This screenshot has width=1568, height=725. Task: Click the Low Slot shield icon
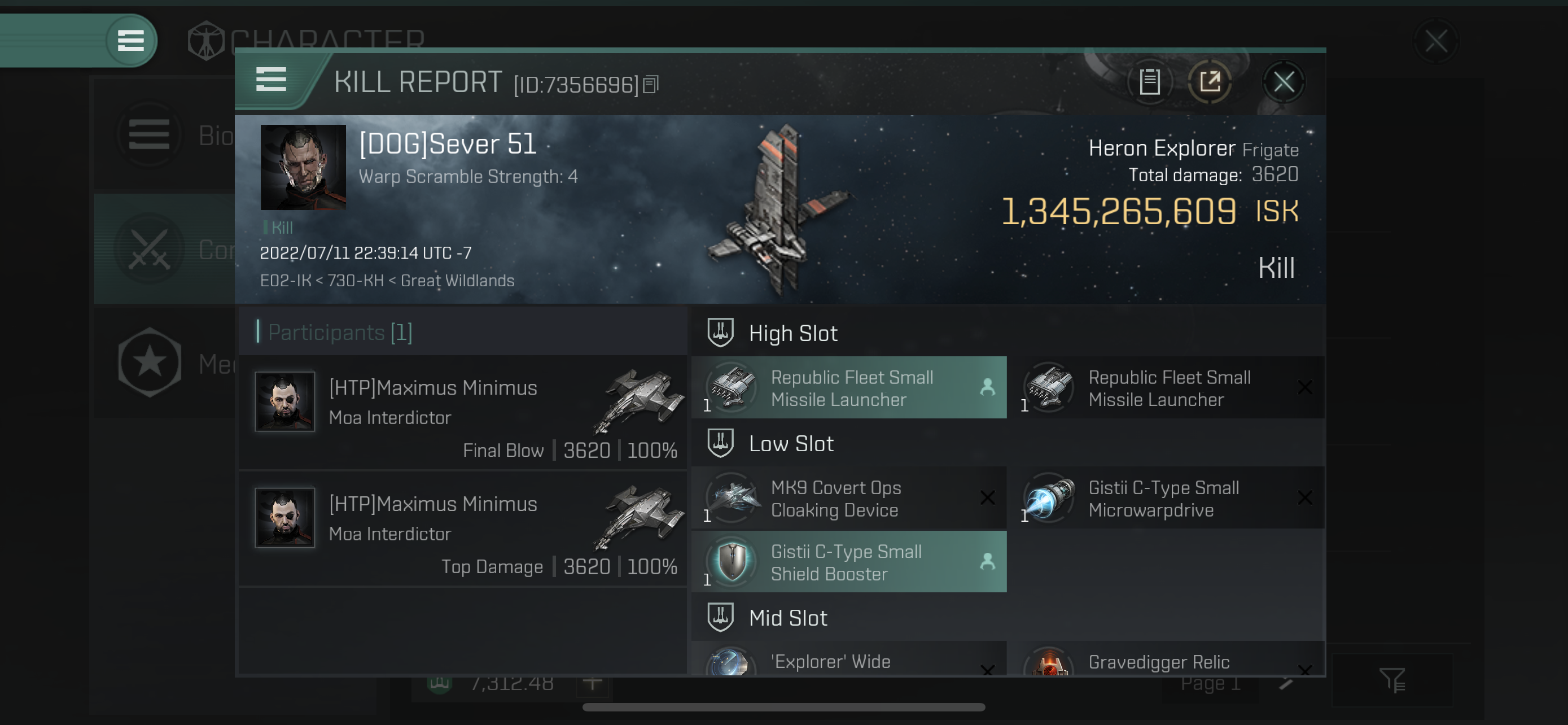(719, 443)
